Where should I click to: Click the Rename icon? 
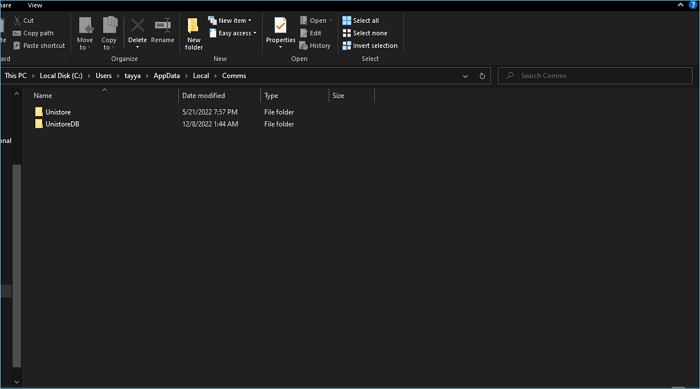tap(162, 25)
